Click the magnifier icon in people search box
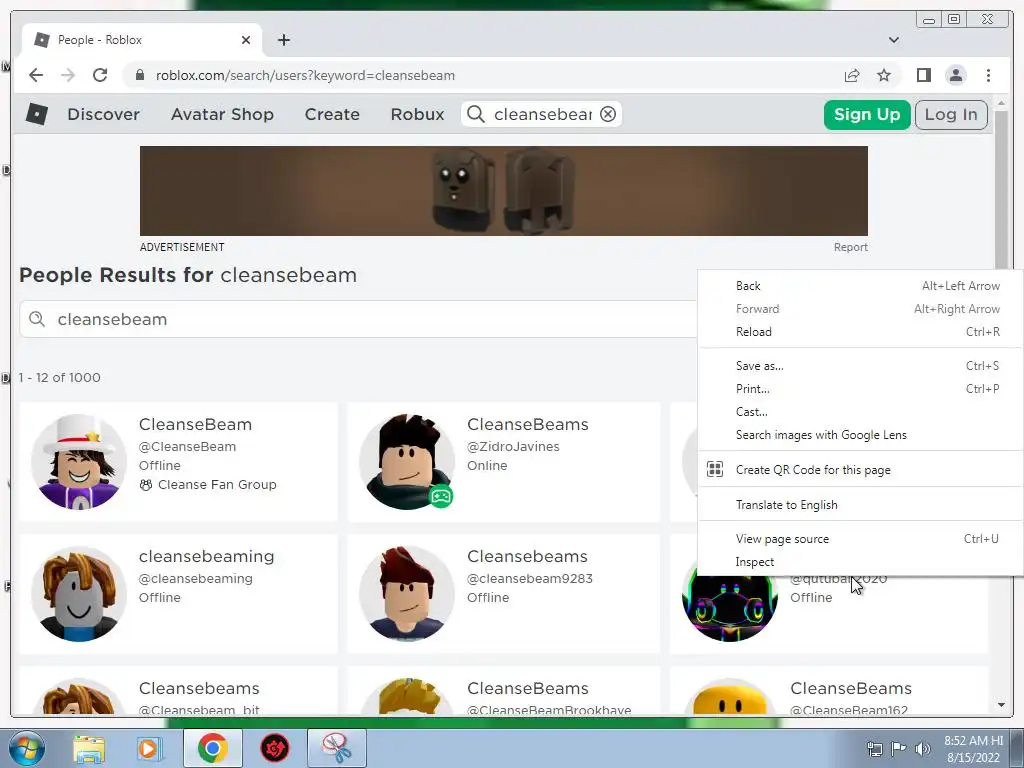Viewport: 1024px width, 768px height. [x=37, y=319]
